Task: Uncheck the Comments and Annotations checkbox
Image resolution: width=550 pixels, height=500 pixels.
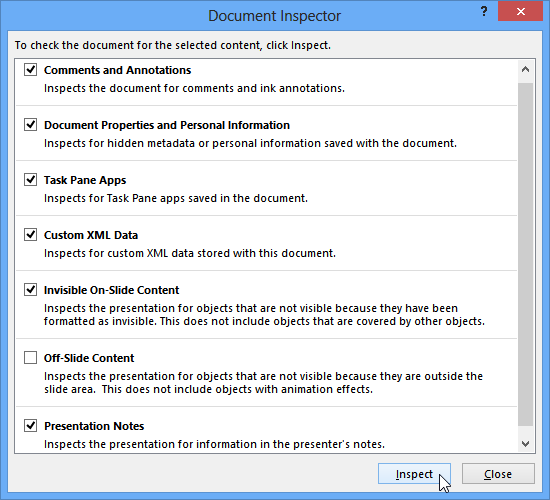Action: pyautogui.click(x=31, y=69)
